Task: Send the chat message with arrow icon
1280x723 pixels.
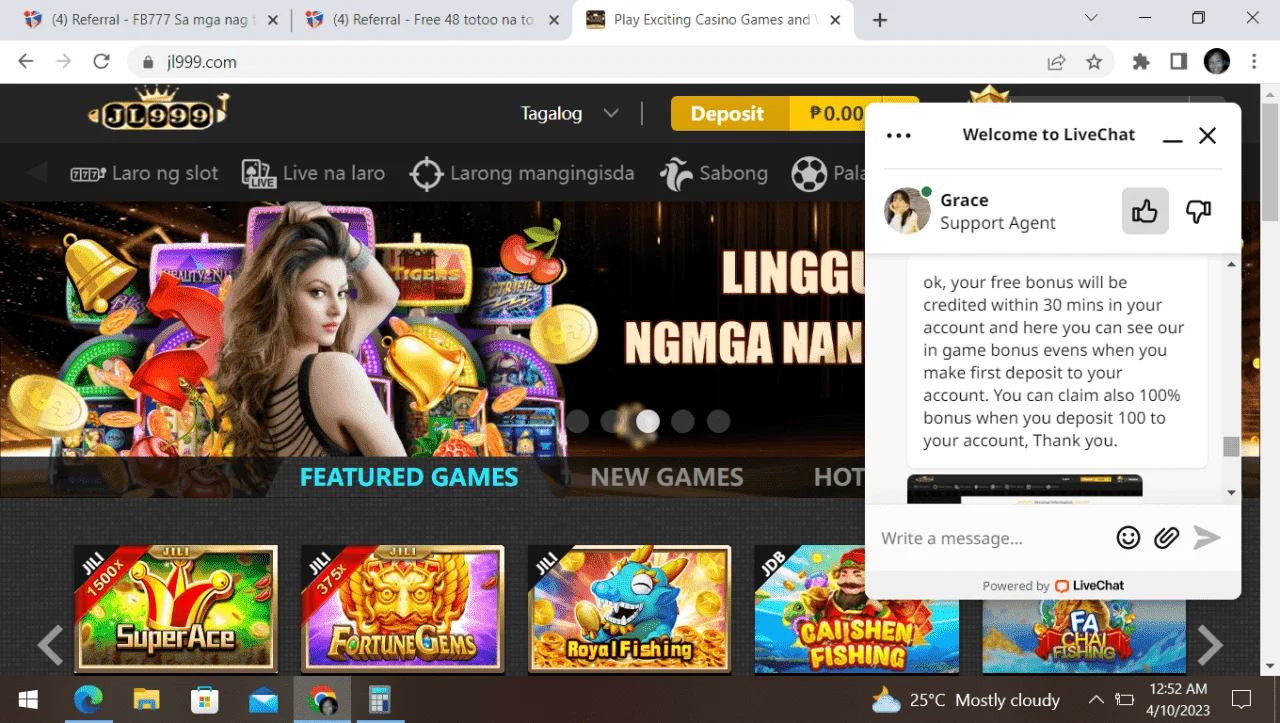Action: [1207, 538]
